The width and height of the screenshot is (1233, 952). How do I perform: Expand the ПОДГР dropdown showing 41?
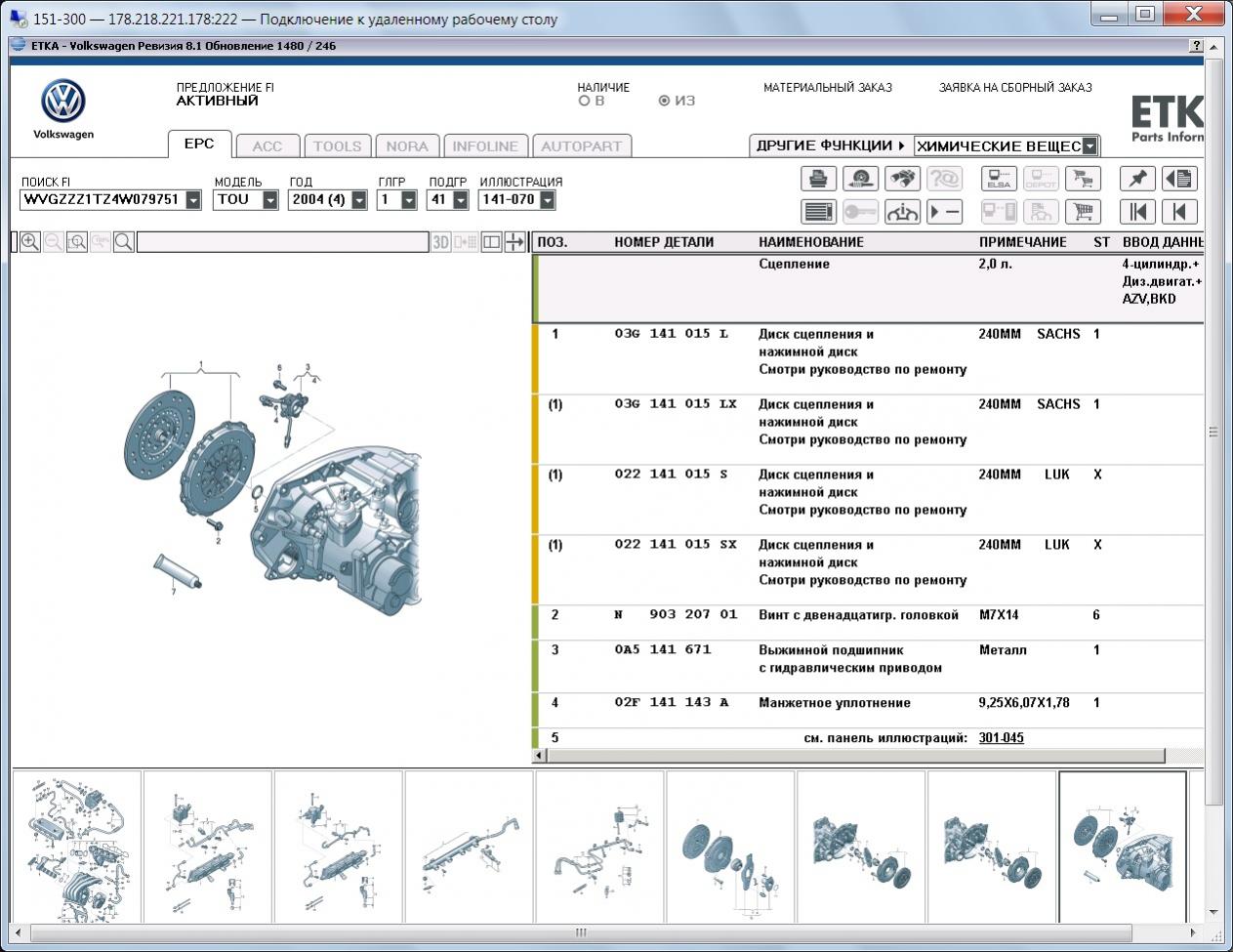point(461,200)
